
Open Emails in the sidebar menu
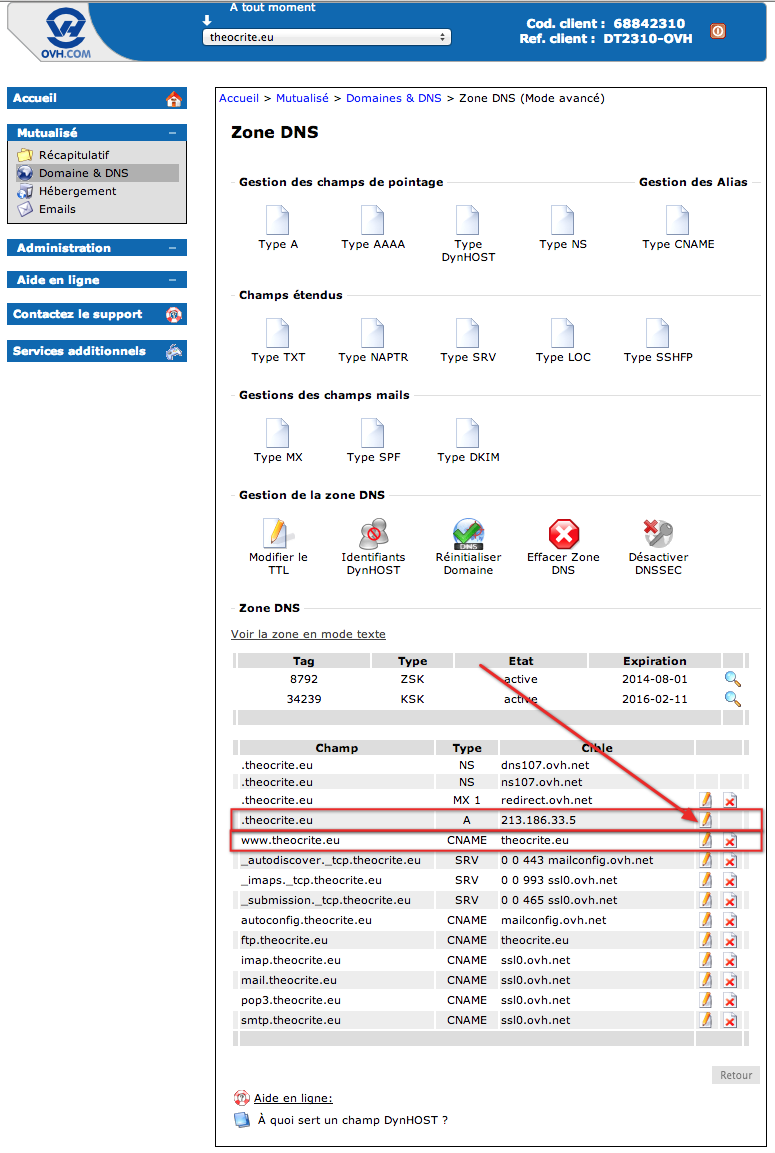tap(57, 210)
